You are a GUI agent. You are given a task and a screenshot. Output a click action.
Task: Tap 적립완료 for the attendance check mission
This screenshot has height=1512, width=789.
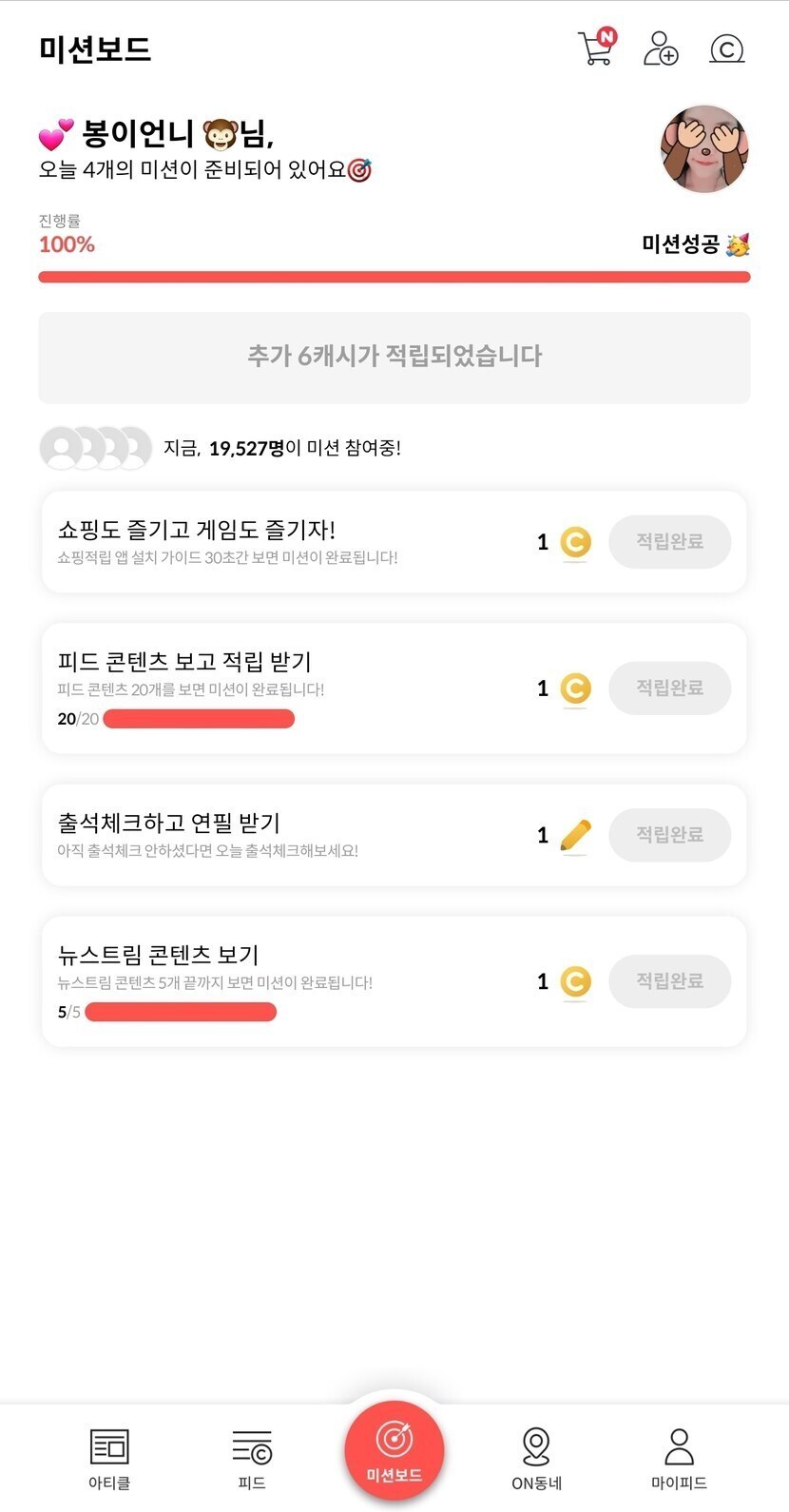click(669, 835)
